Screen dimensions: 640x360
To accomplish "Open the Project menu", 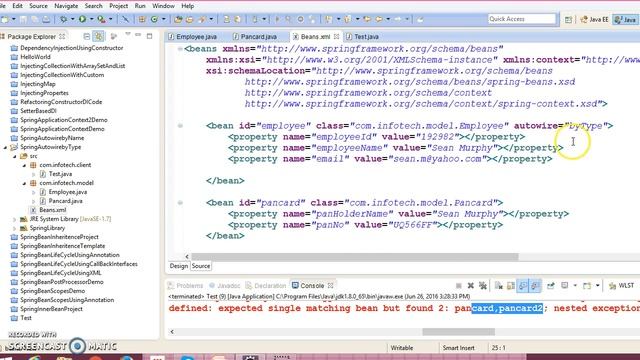I will (x=118, y=6).
